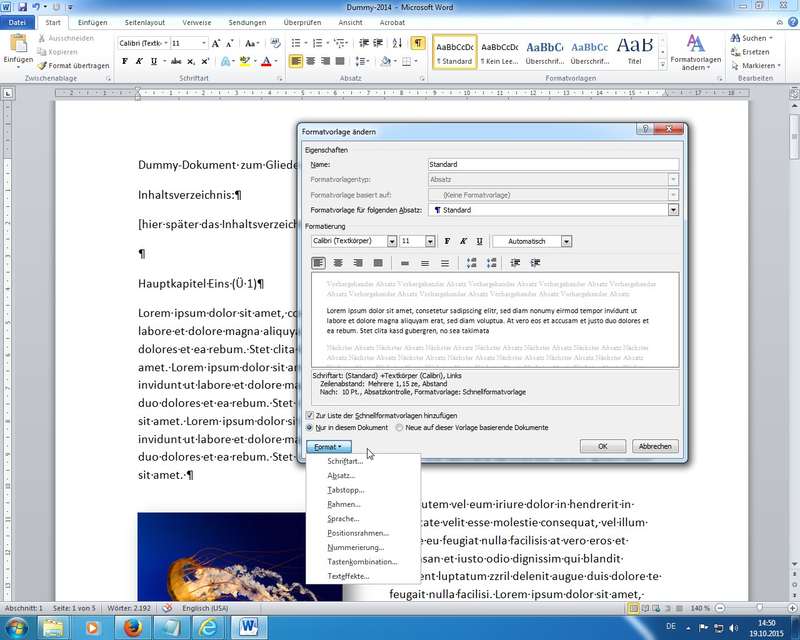Viewport: 800px width, 640px height.
Task: Toggle bold in the Formatvorlage dialog
Action: (x=447, y=241)
